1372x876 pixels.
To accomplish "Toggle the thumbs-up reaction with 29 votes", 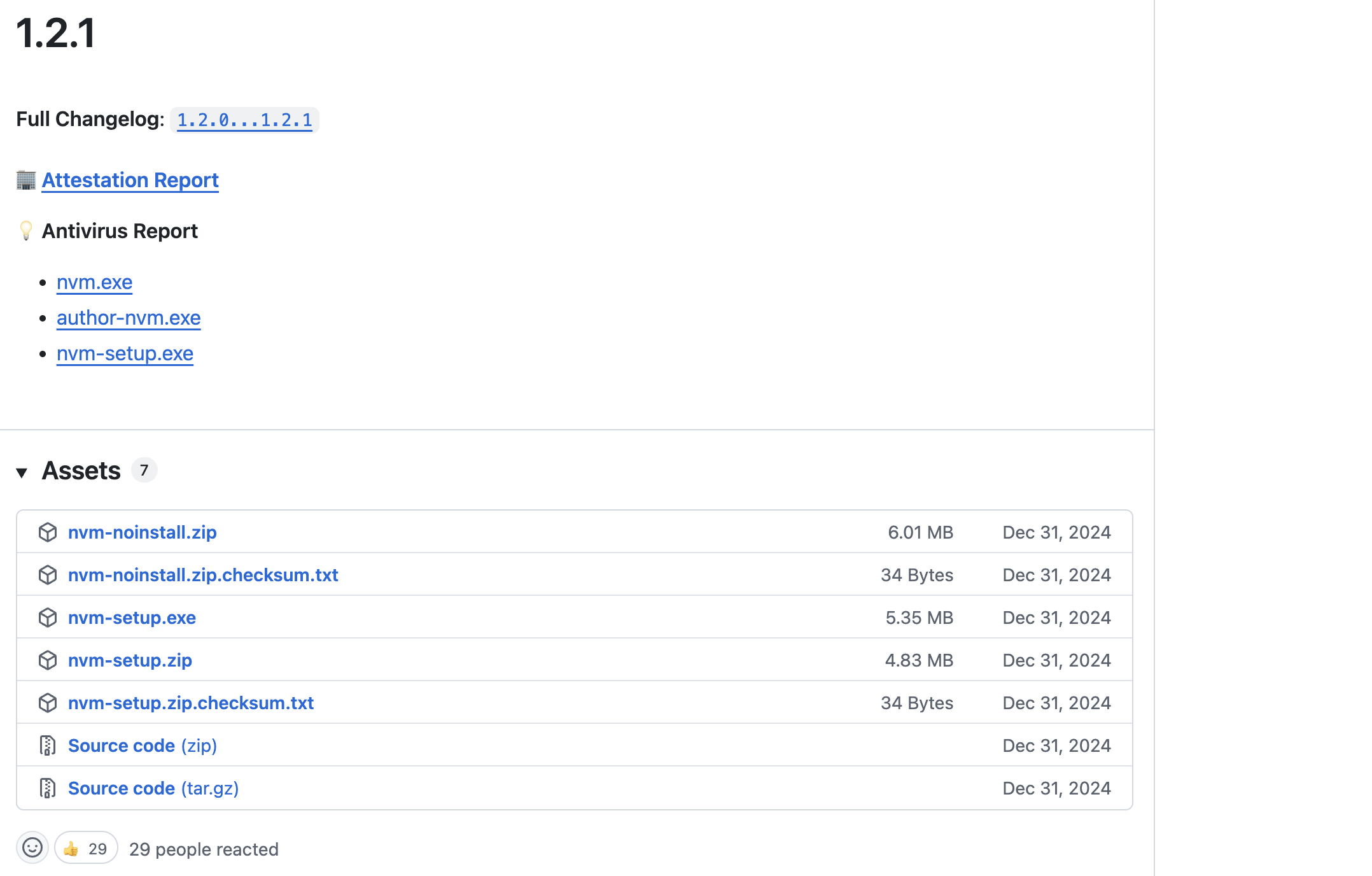I will pos(86,848).
